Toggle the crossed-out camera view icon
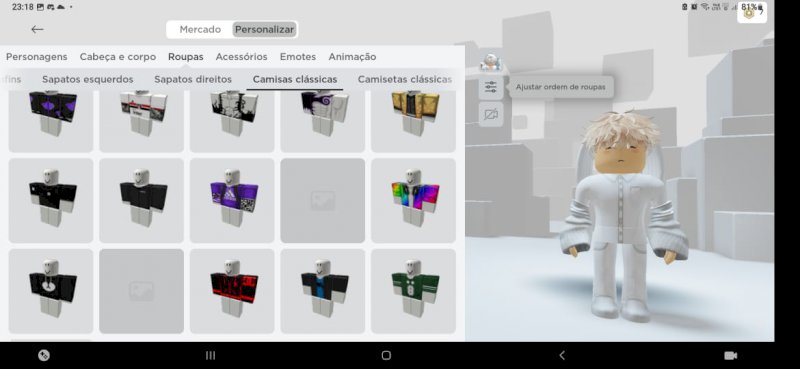 pos(491,114)
